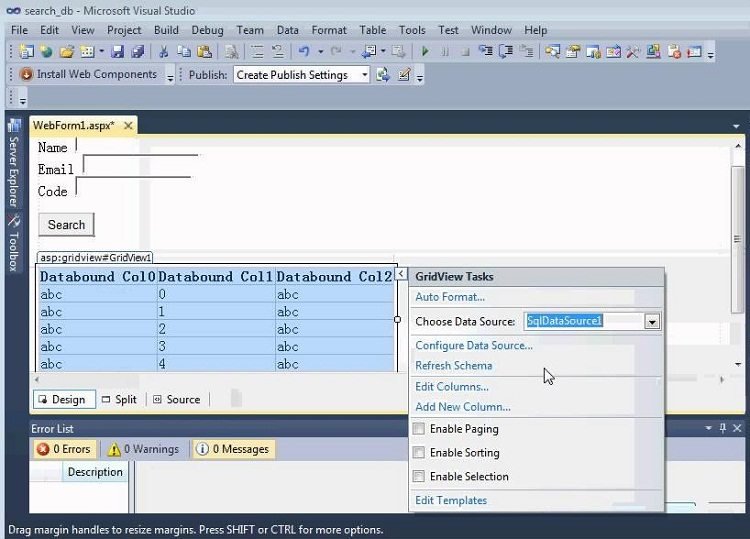Open the Toolbox side tab

(14, 243)
